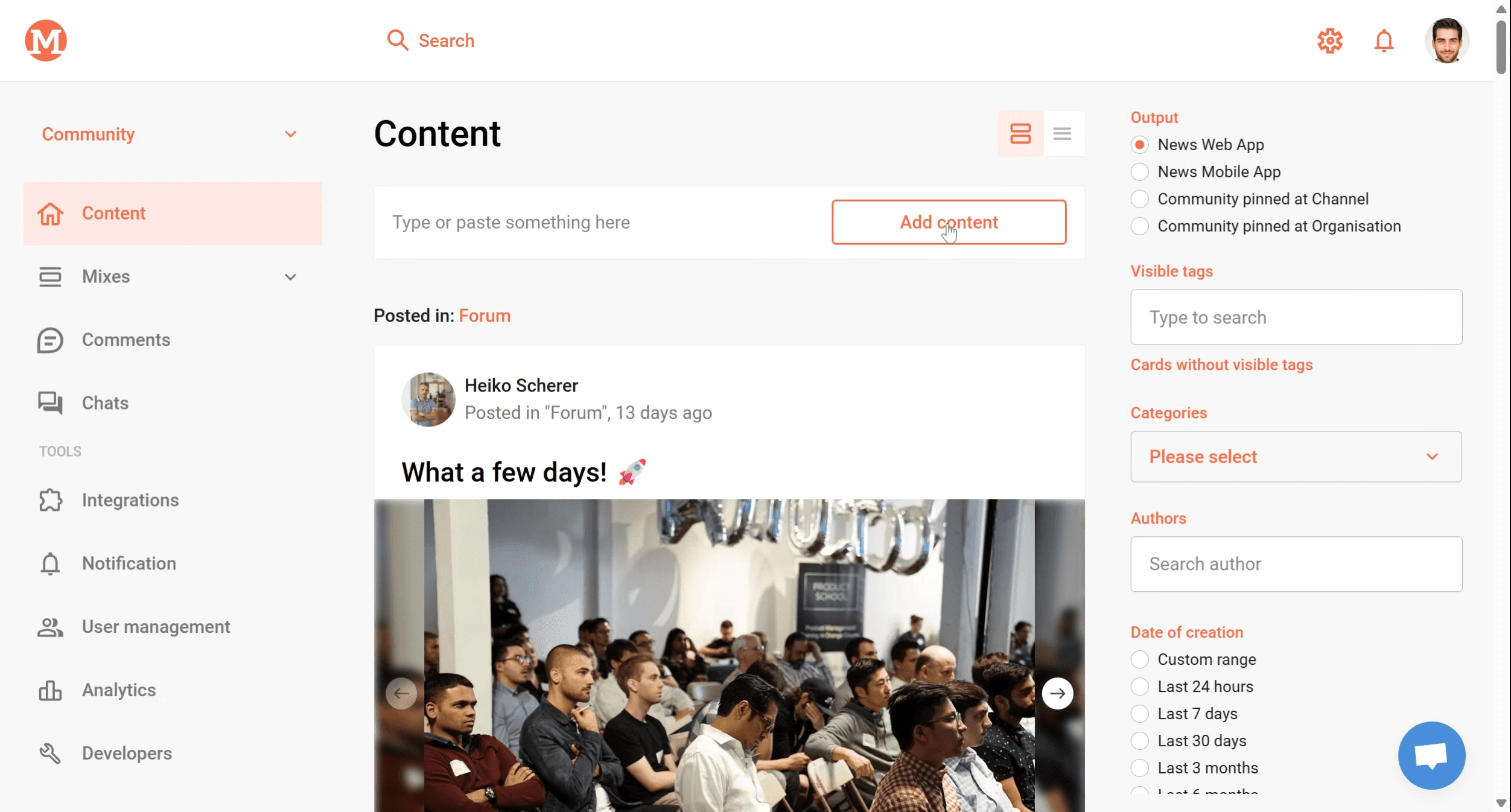Go to next image with right arrow
The width and height of the screenshot is (1511, 812).
1057,693
